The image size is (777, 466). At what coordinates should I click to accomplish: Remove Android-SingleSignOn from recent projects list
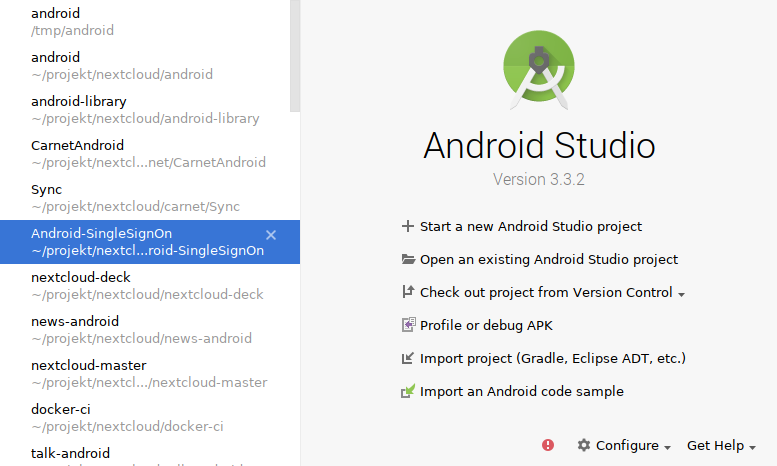pos(271,235)
